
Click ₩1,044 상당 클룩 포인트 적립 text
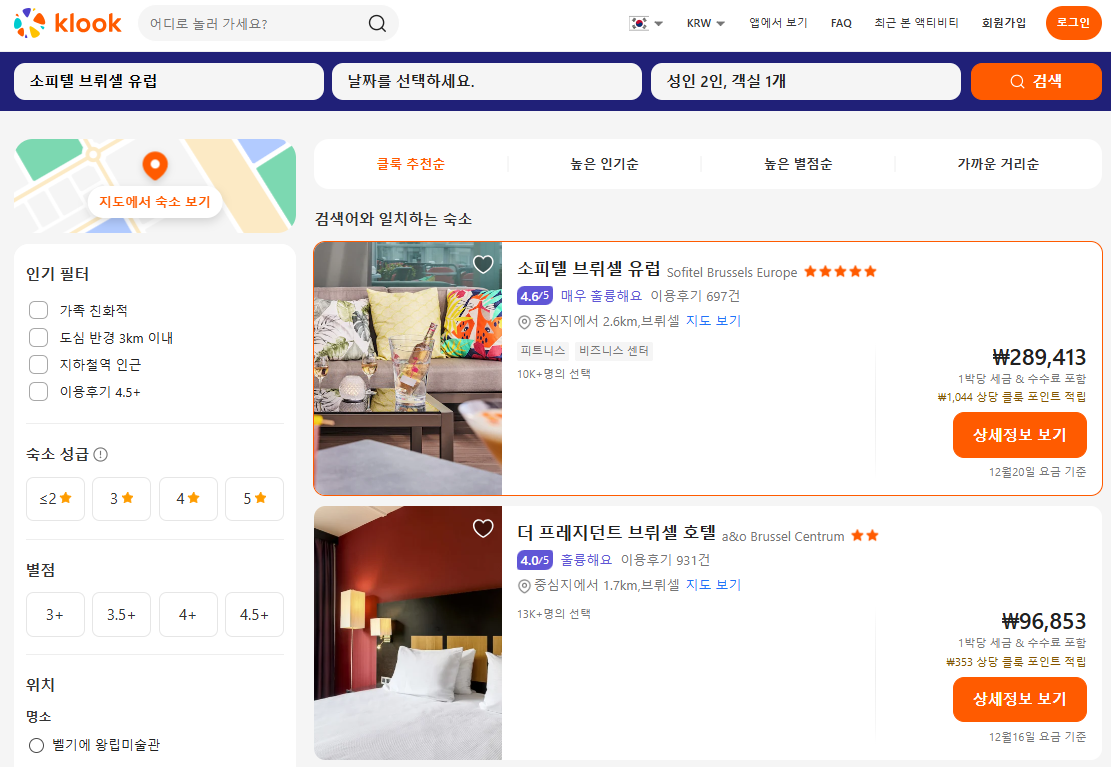click(1012, 397)
